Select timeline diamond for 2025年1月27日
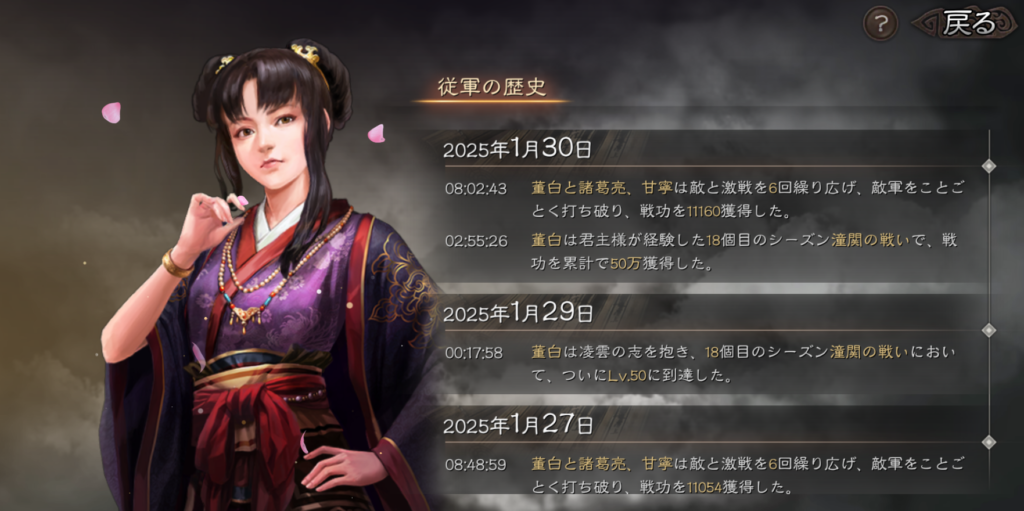Viewport: 1024px width, 511px height. pyautogui.click(x=989, y=442)
